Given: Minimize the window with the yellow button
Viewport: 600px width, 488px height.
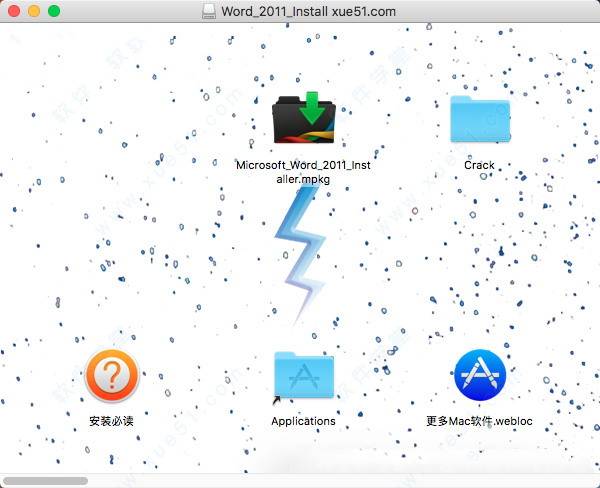Looking at the screenshot, I should tap(34, 11).
